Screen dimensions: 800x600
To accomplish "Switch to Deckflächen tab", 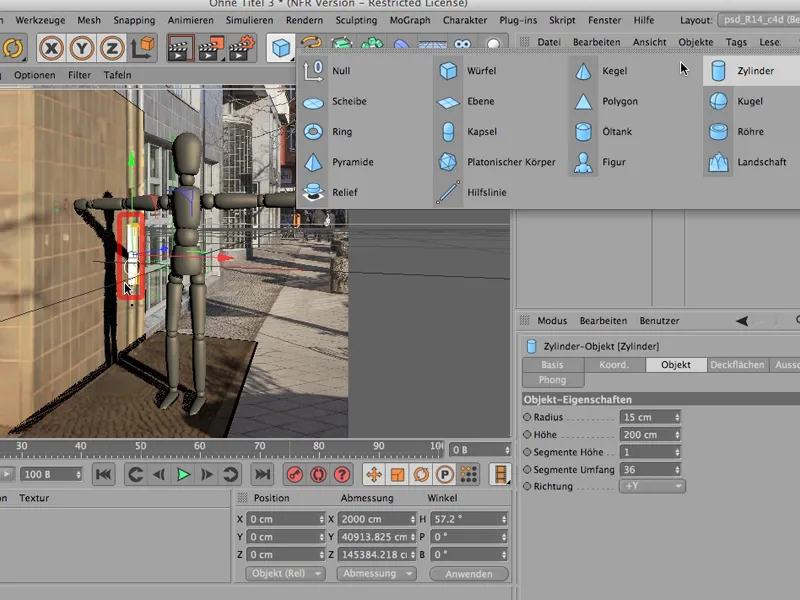I will pos(737,365).
